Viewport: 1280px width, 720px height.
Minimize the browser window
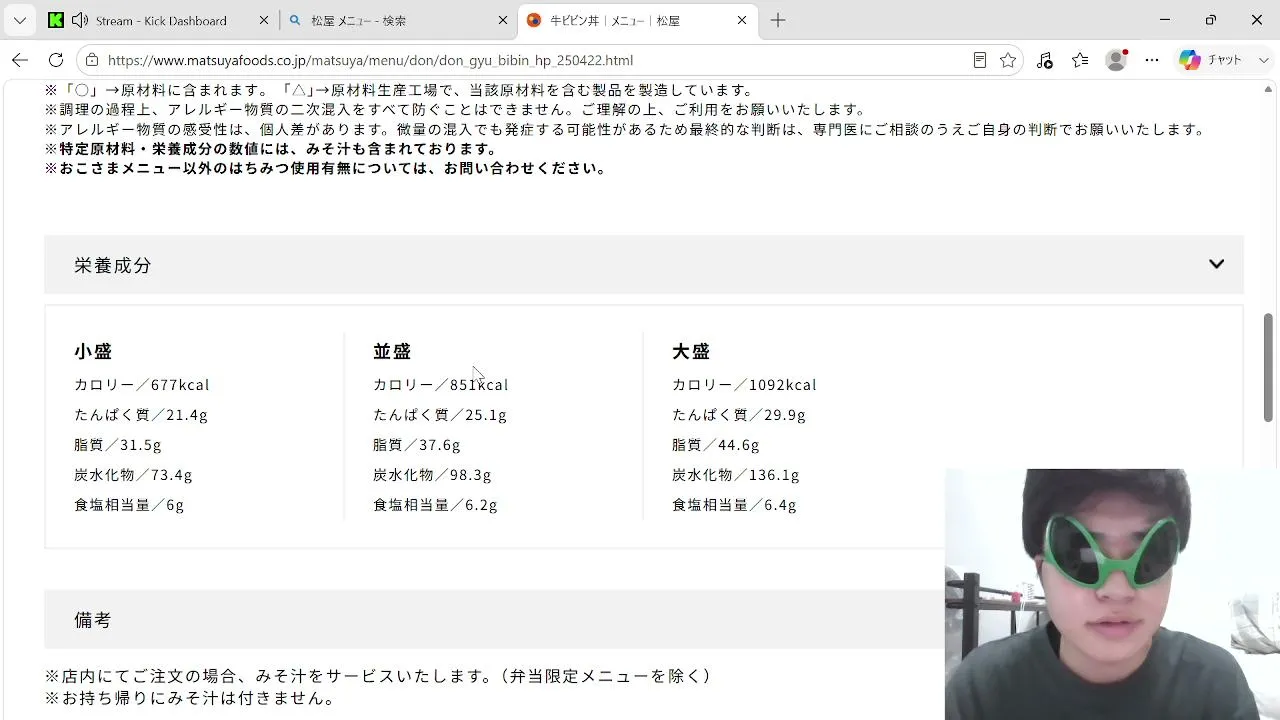click(1165, 20)
